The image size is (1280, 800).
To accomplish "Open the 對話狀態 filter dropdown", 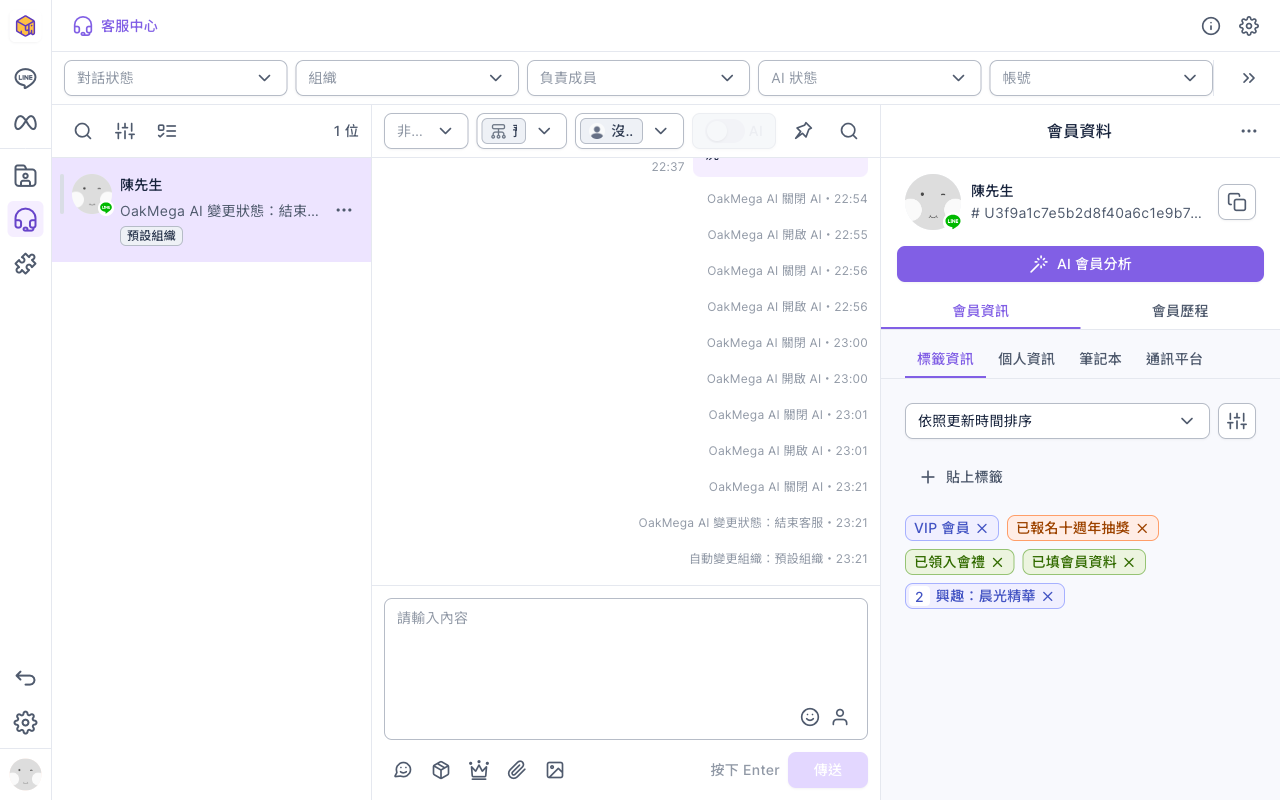I will (176, 78).
